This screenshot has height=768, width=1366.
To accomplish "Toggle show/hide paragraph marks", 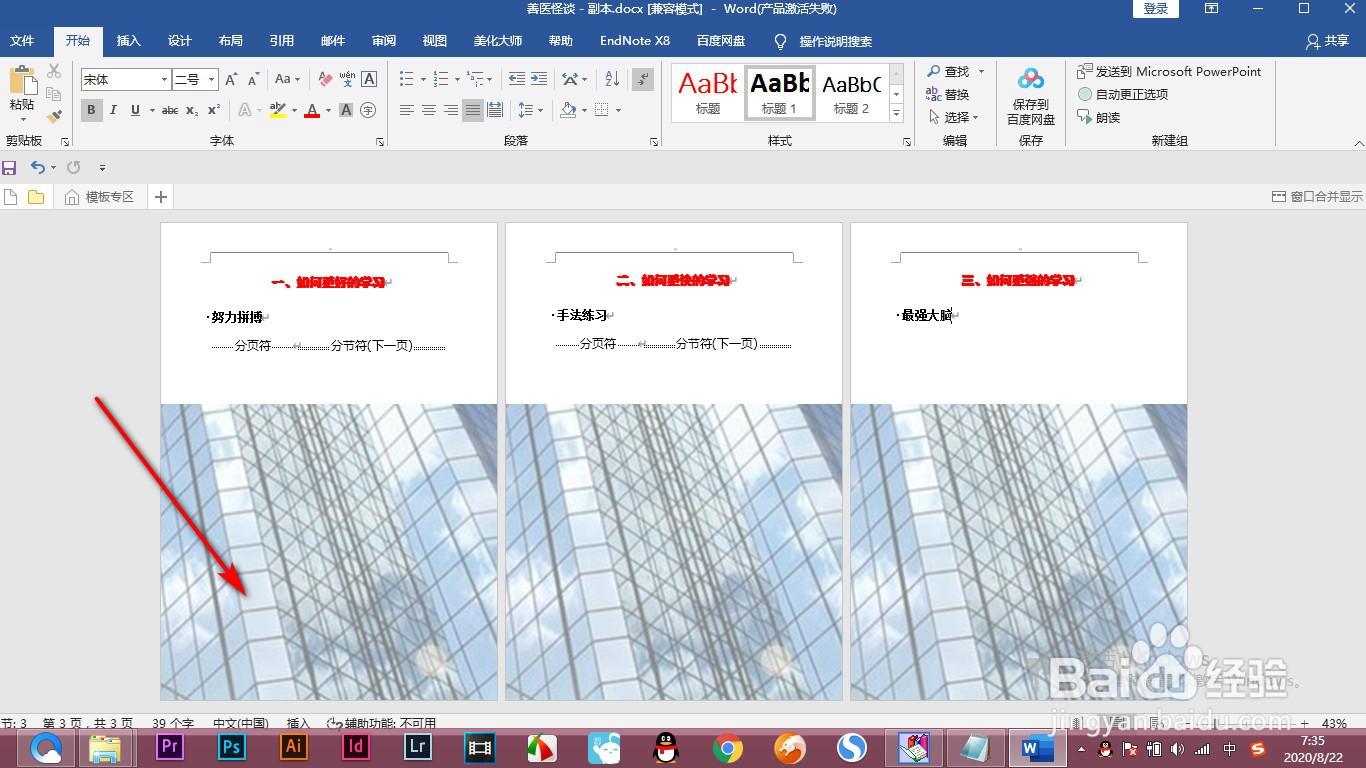I will (643, 79).
